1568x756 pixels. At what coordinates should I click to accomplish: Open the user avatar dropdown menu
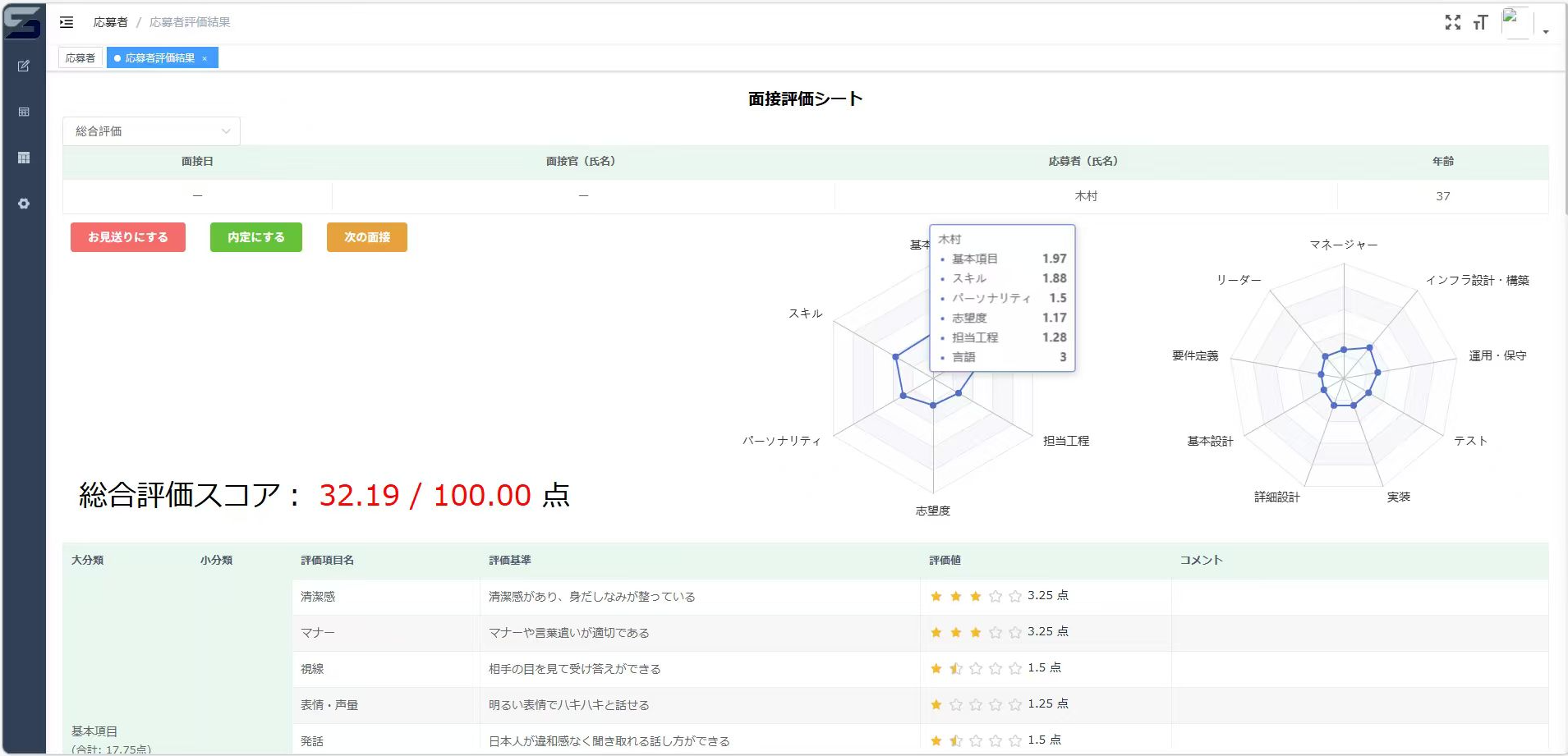tap(1516, 22)
